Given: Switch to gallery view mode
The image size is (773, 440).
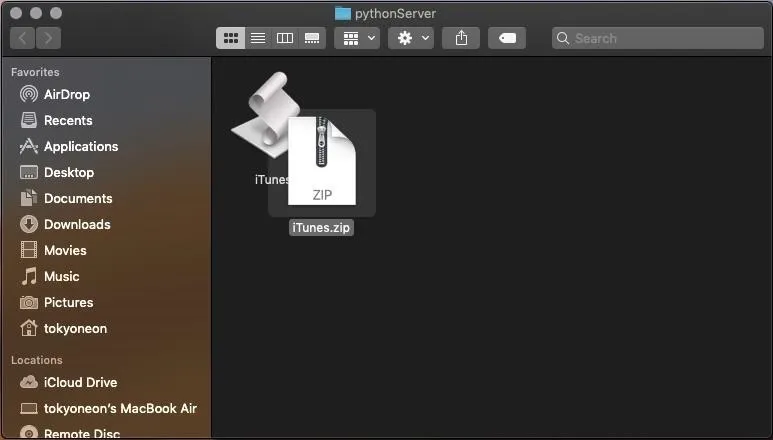Looking at the screenshot, I should coord(312,38).
